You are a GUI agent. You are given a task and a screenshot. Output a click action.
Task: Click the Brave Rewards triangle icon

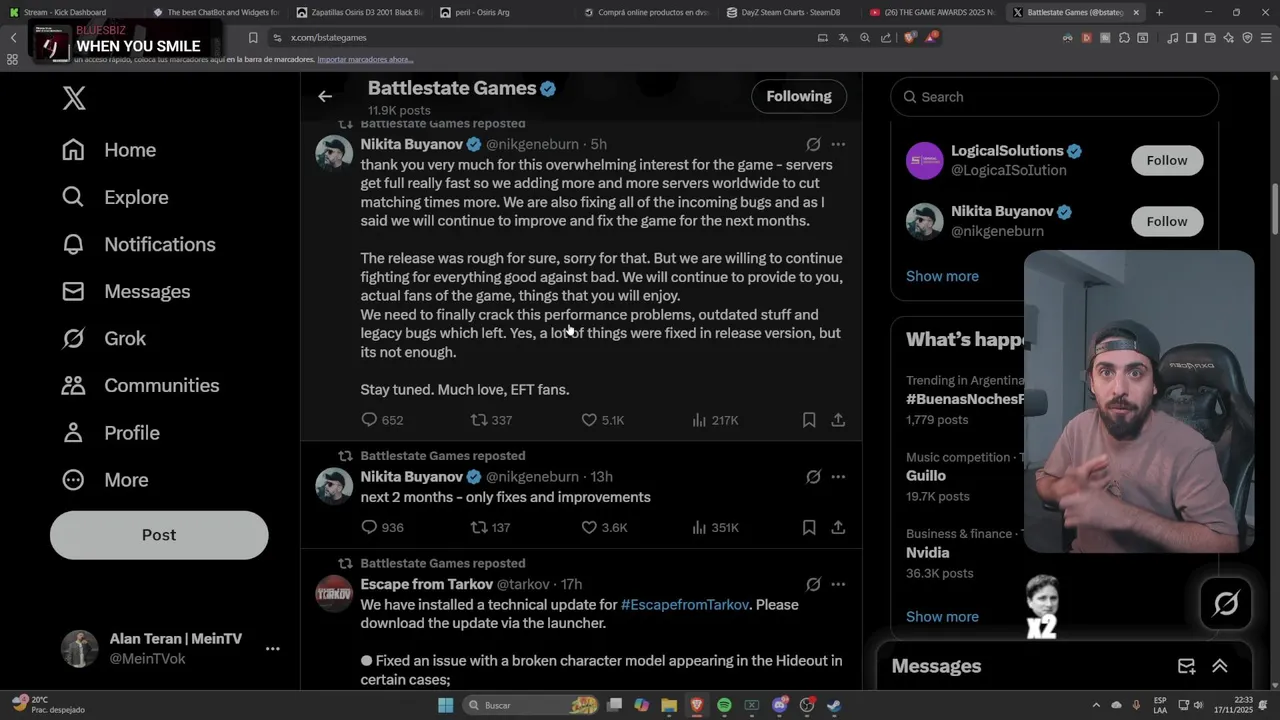pyautogui.click(x=932, y=37)
